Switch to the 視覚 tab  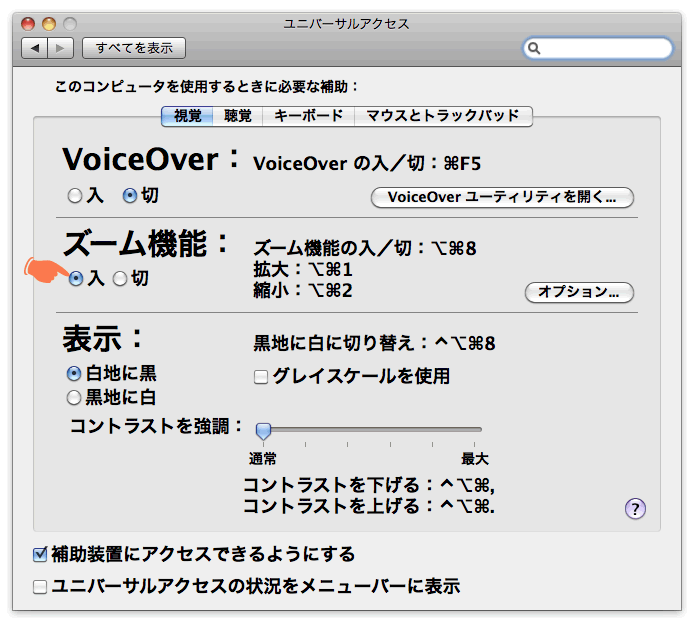click(x=187, y=116)
